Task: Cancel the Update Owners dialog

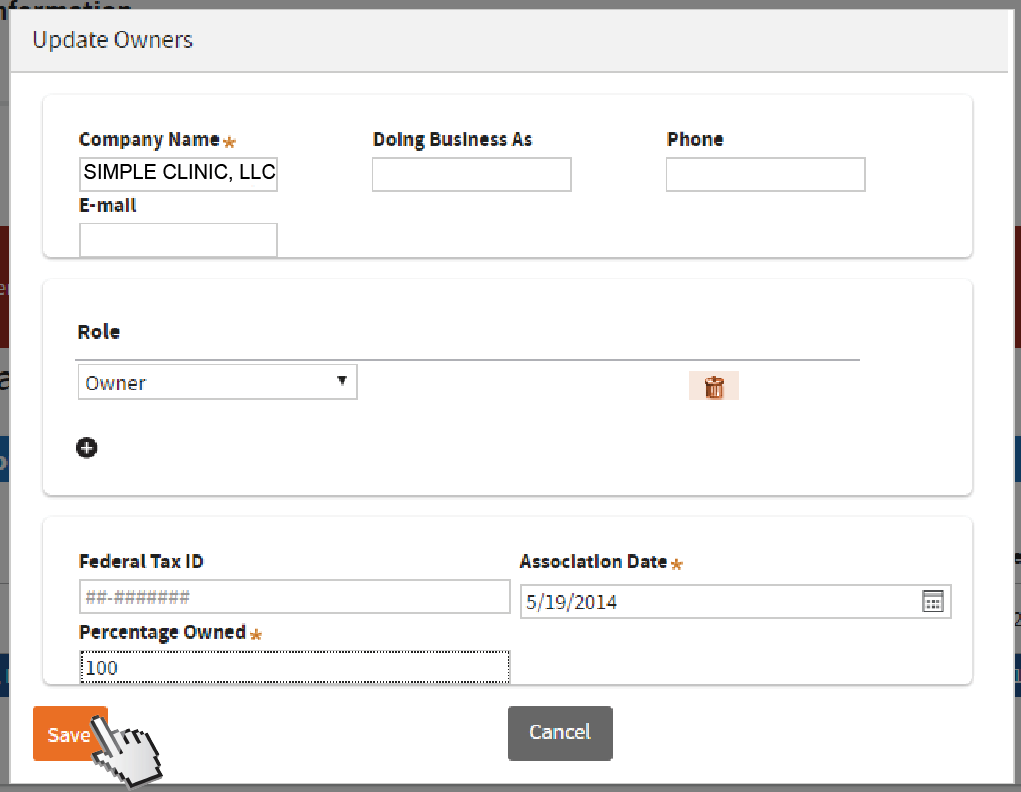Action: point(560,733)
